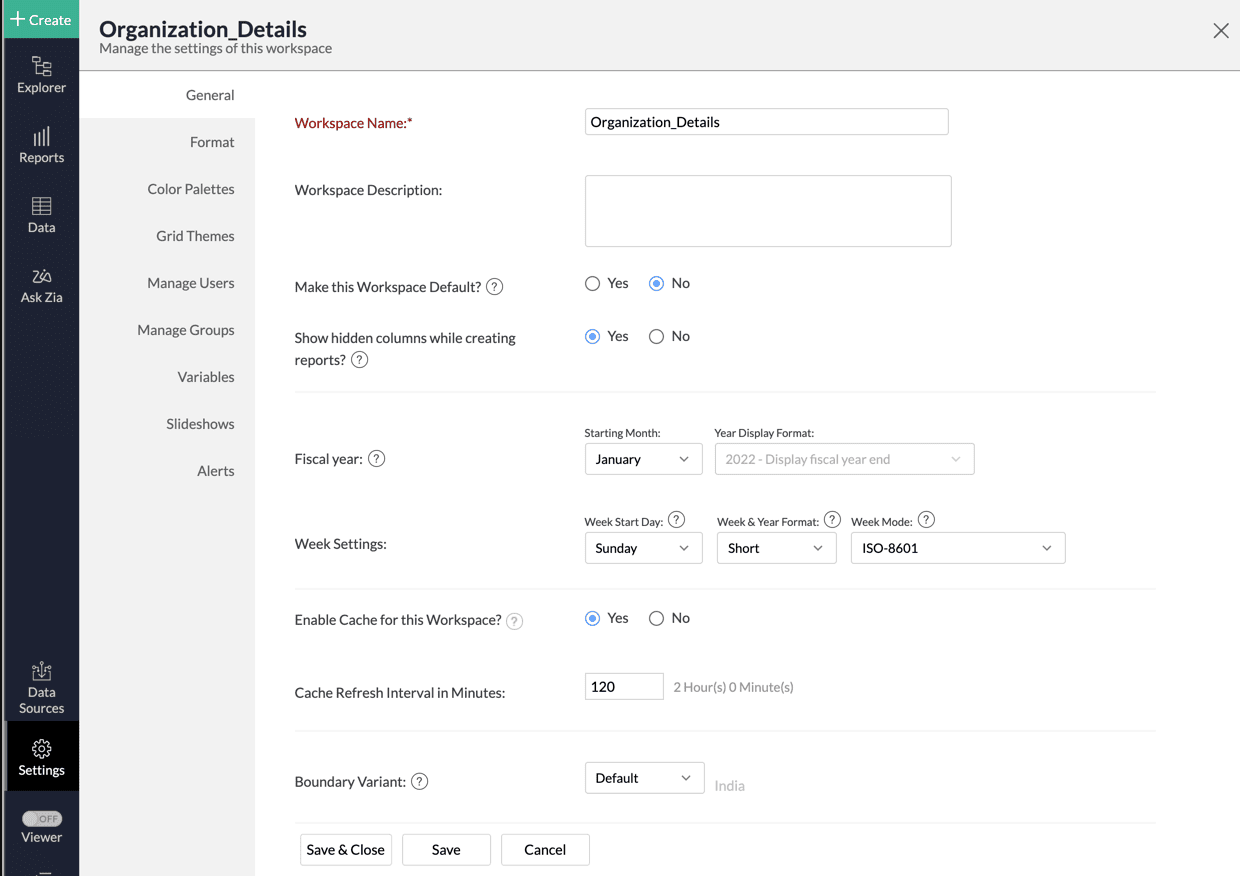Open Ask Zia assistant

pos(41,285)
